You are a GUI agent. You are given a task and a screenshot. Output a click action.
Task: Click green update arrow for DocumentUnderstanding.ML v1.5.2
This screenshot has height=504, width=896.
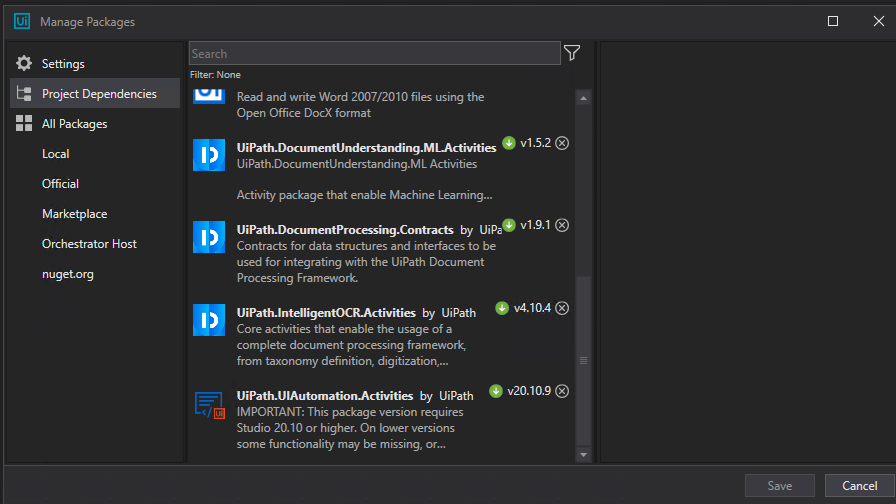click(509, 143)
